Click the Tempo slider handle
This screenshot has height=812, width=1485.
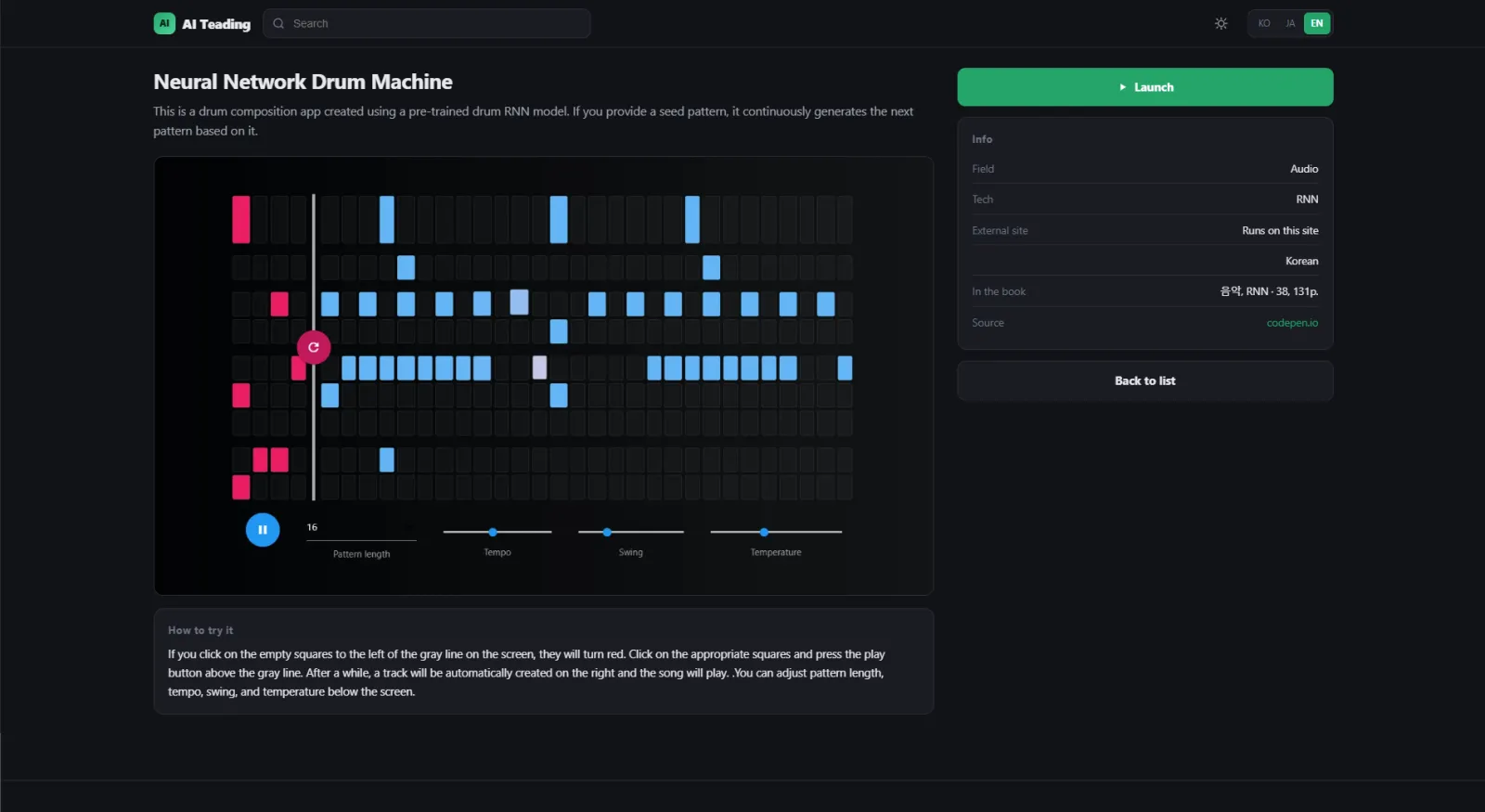click(x=493, y=532)
